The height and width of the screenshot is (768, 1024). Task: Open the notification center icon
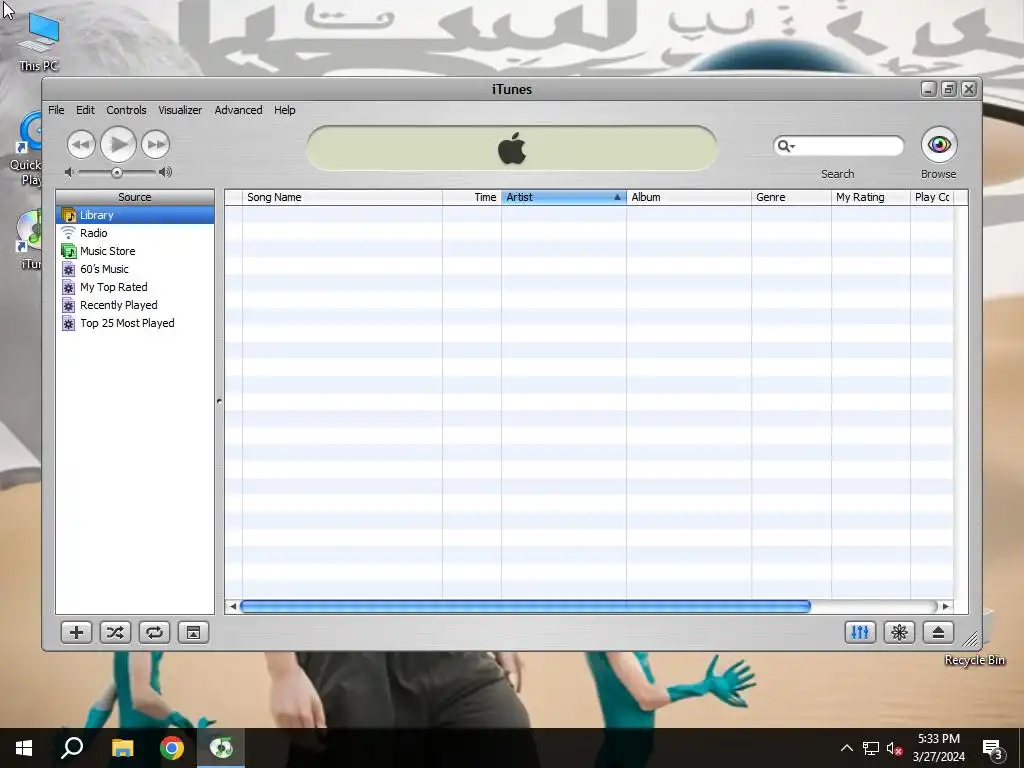pyautogui.click(x=993, y=749)
